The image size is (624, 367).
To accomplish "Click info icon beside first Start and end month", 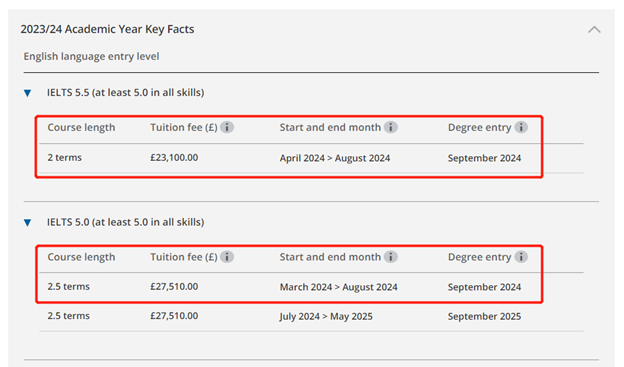I will 391,127.
